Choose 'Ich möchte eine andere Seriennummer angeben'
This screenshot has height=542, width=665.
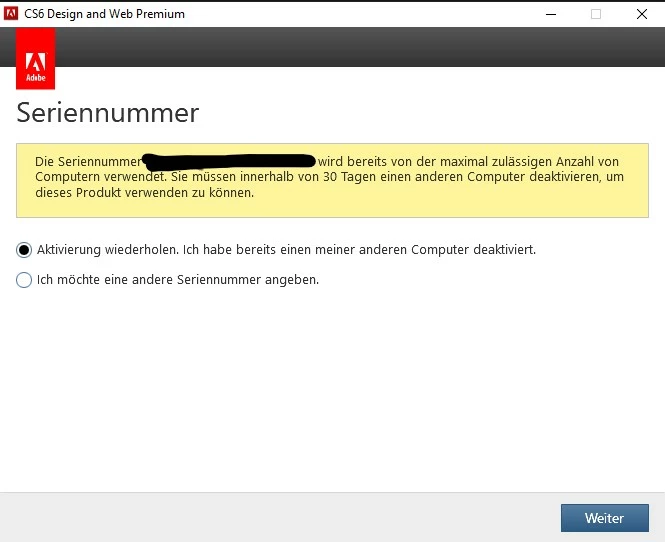click(24, 280)
